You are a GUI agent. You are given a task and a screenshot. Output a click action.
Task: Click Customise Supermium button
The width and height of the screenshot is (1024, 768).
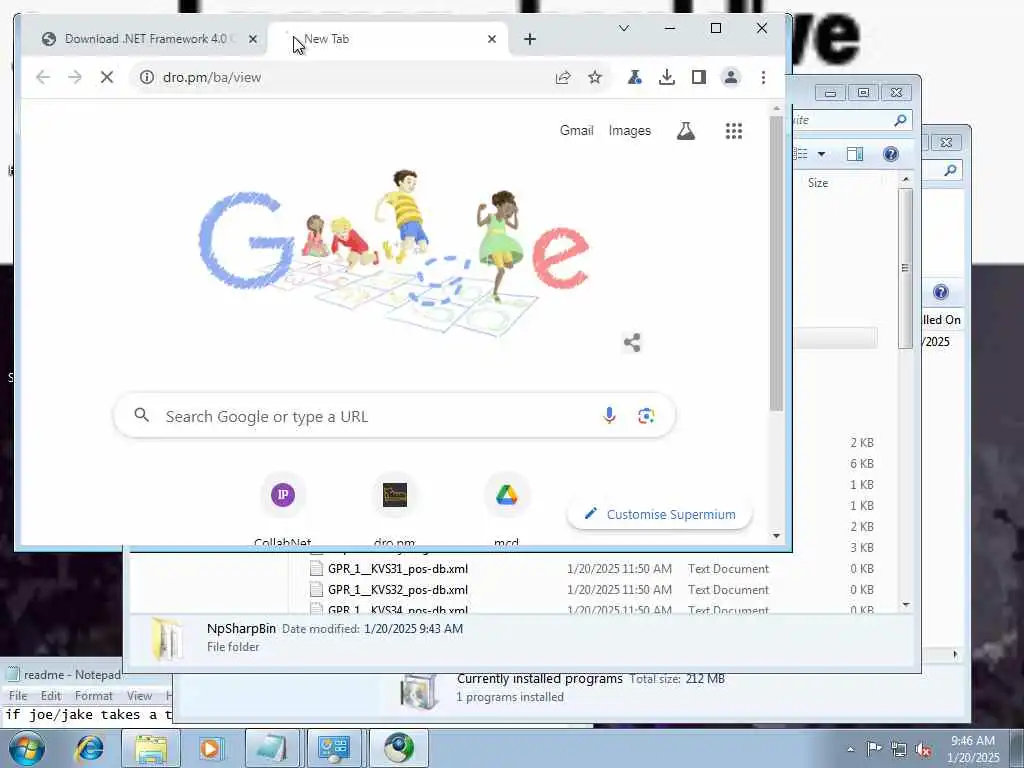(x=660, y=514)
